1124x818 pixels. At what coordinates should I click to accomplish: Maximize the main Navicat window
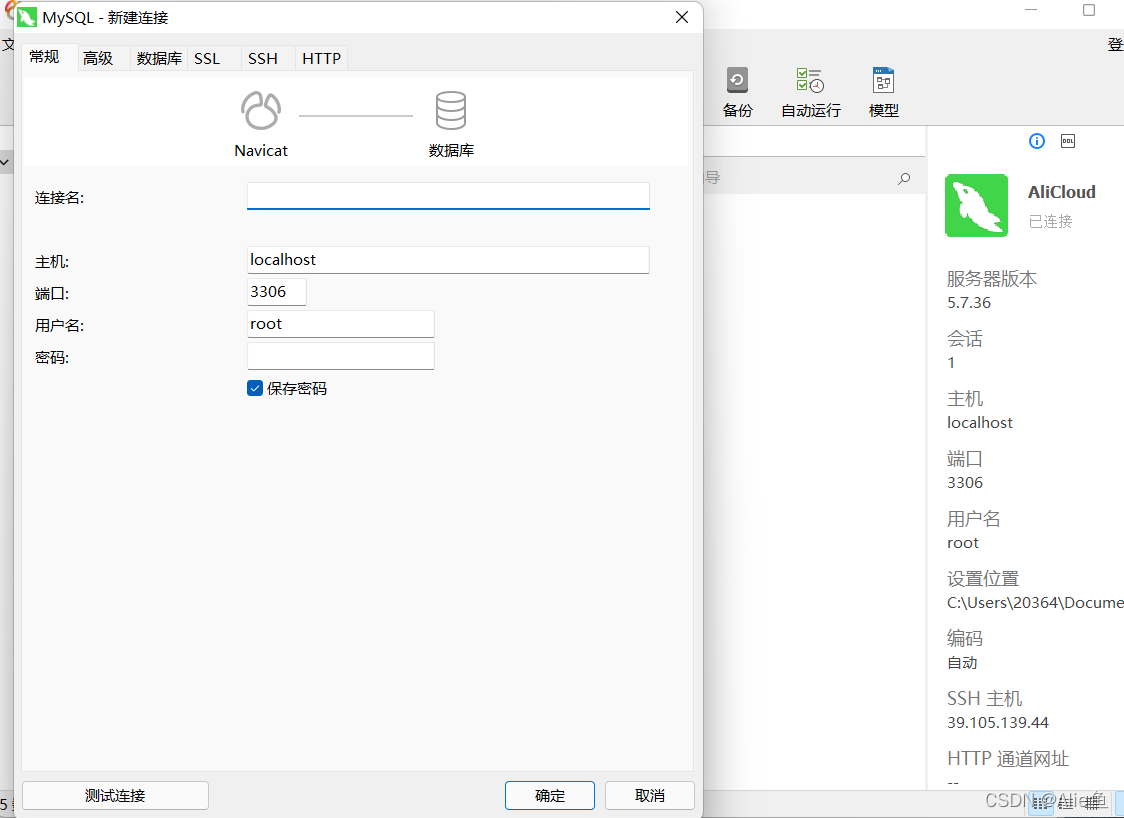coord(1089,10)
